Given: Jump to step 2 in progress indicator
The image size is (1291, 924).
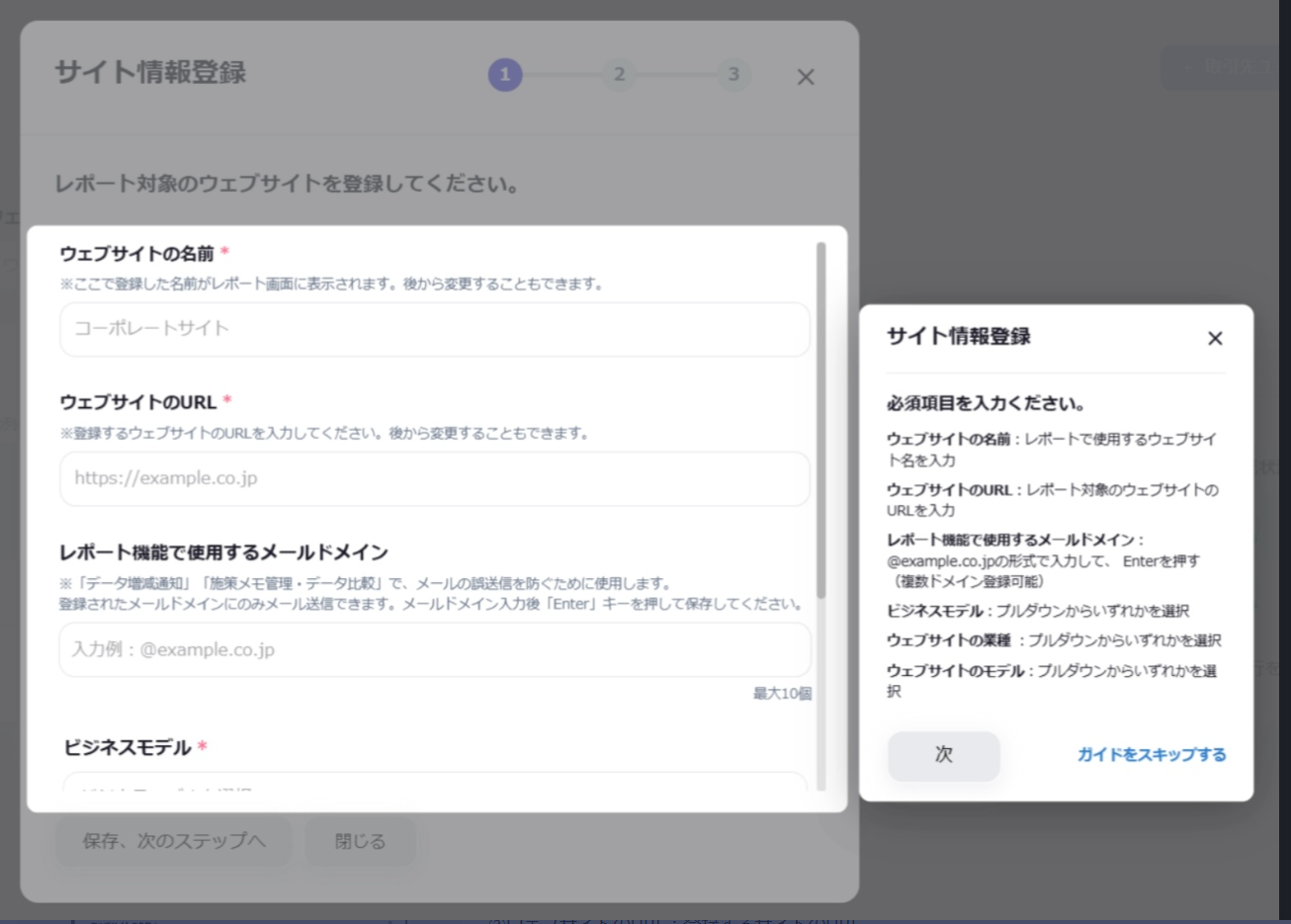Looking at the screenshot, I should [619, 74].
